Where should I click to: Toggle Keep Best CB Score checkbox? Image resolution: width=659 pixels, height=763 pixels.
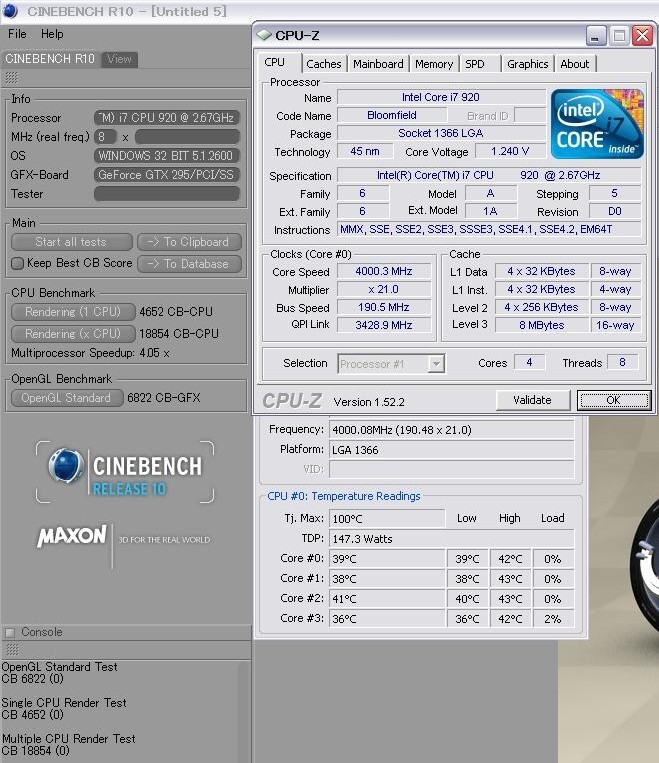point(18,263)
